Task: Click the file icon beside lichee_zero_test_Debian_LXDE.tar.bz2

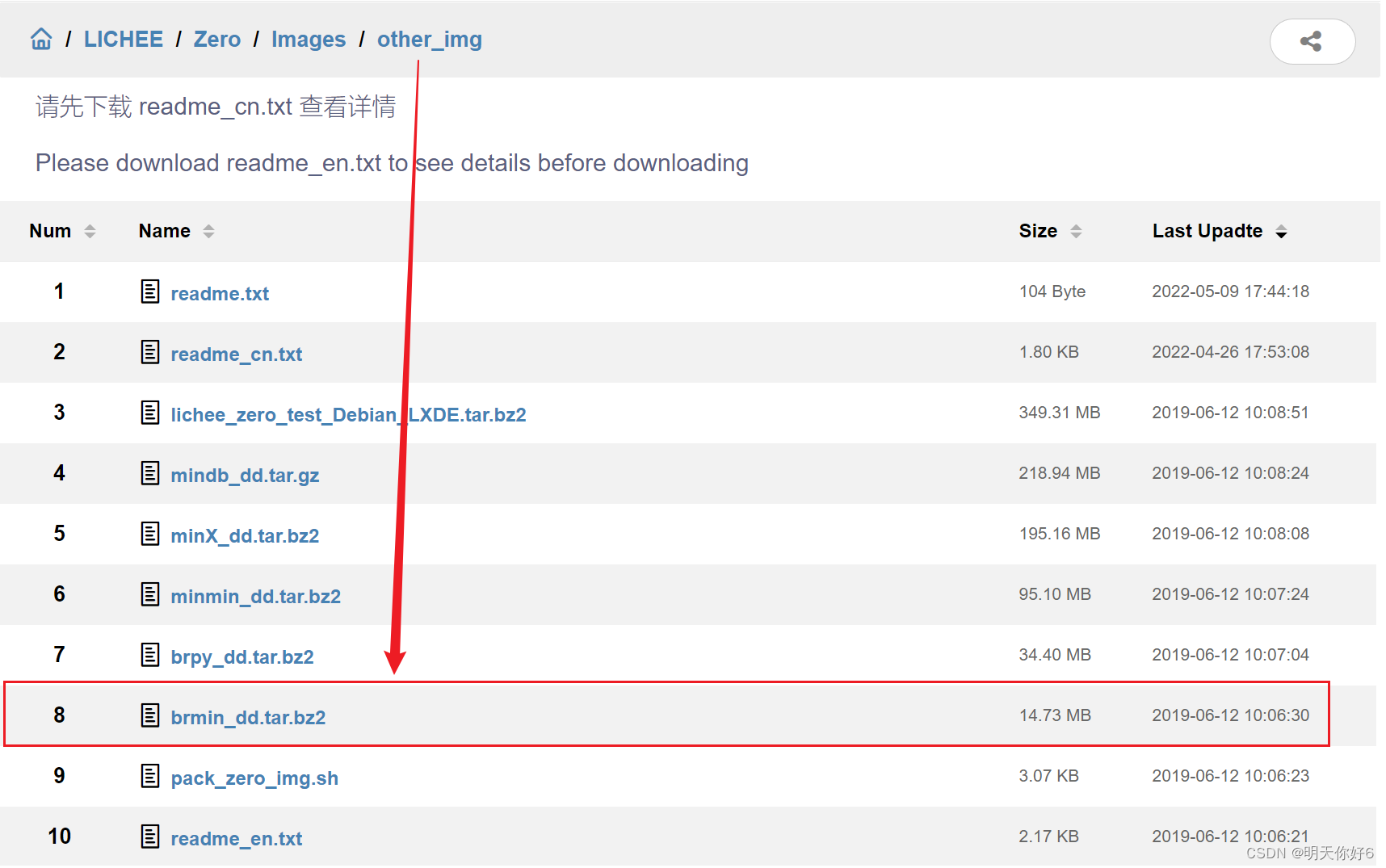Action: click(150, 413)
